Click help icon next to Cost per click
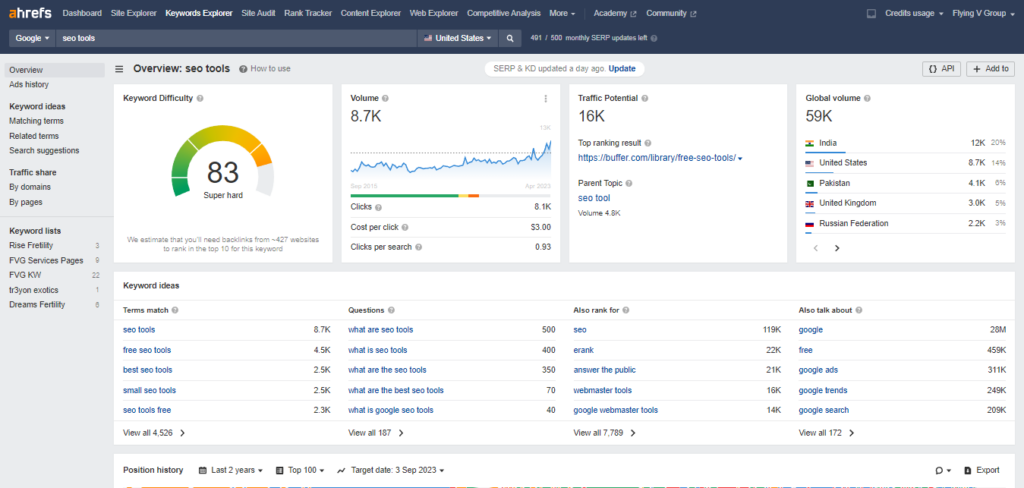 [x=405, y=227]
